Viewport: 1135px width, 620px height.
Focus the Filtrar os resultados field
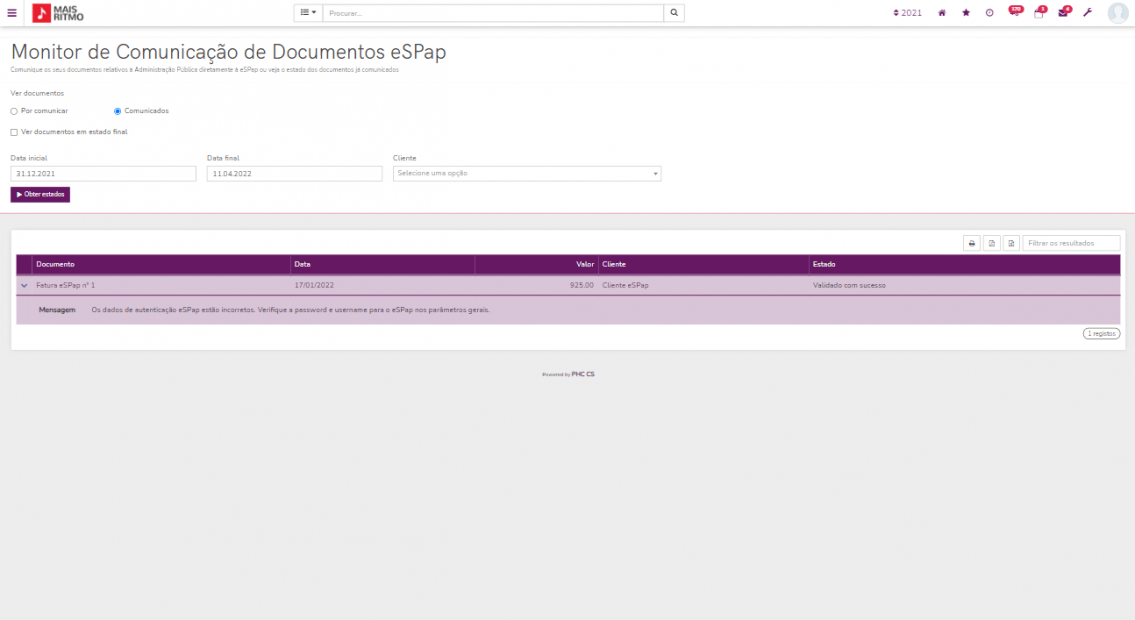pos(1071,243)
